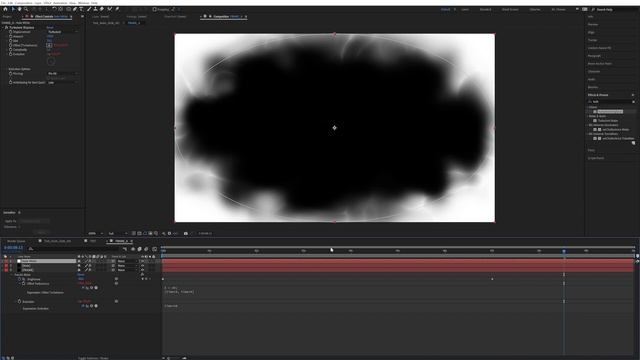Click Reset link for Turbulent Displace
This screenshot has width=640, height=360.
coord(50,27)
